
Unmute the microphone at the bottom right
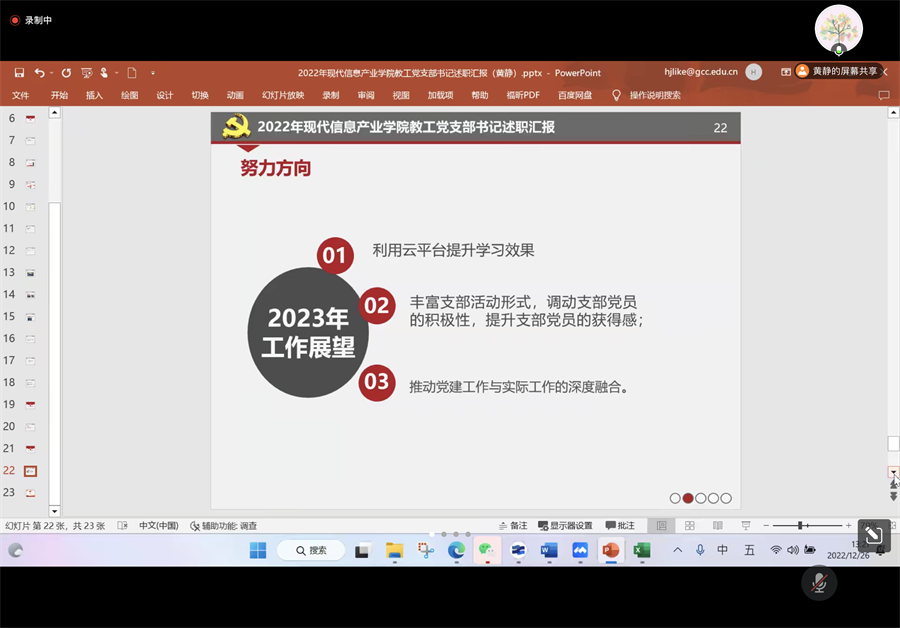pos(819,583)
